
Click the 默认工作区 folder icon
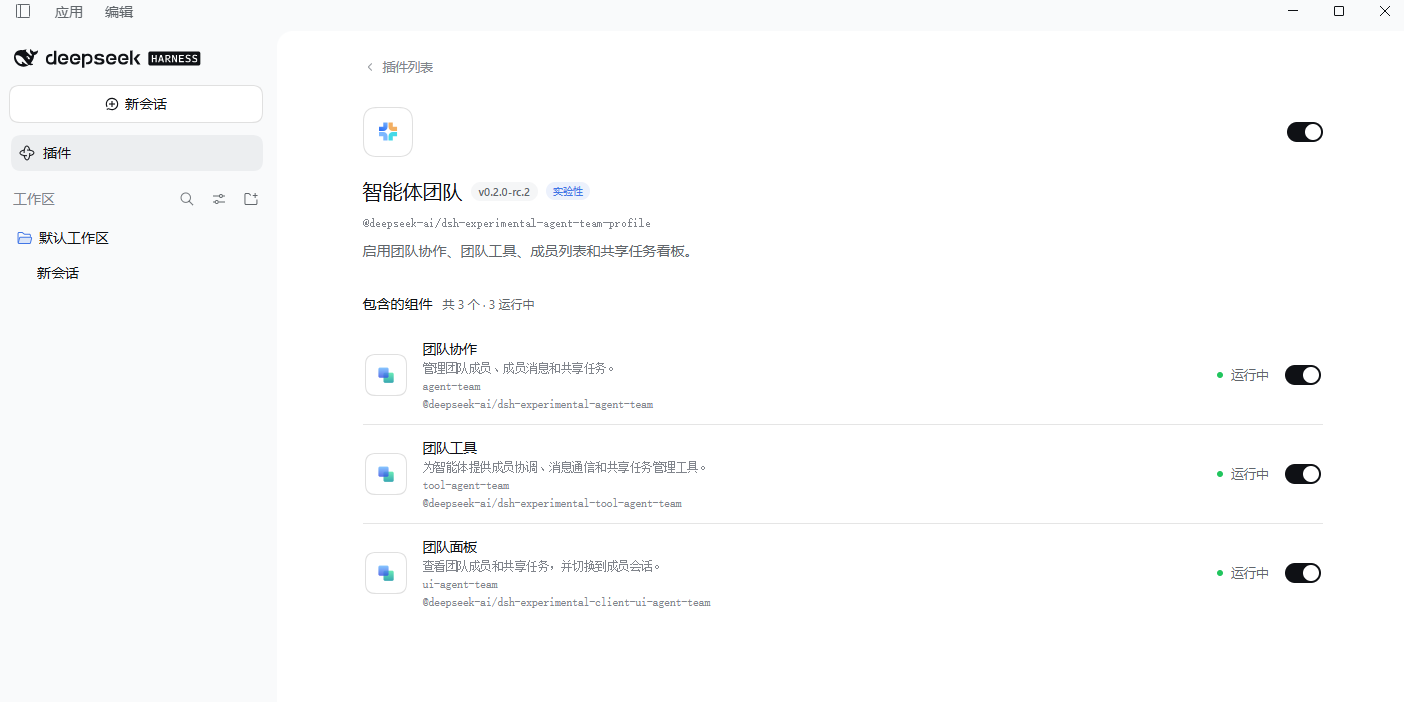pyautogui.click(x=25, y=238)
